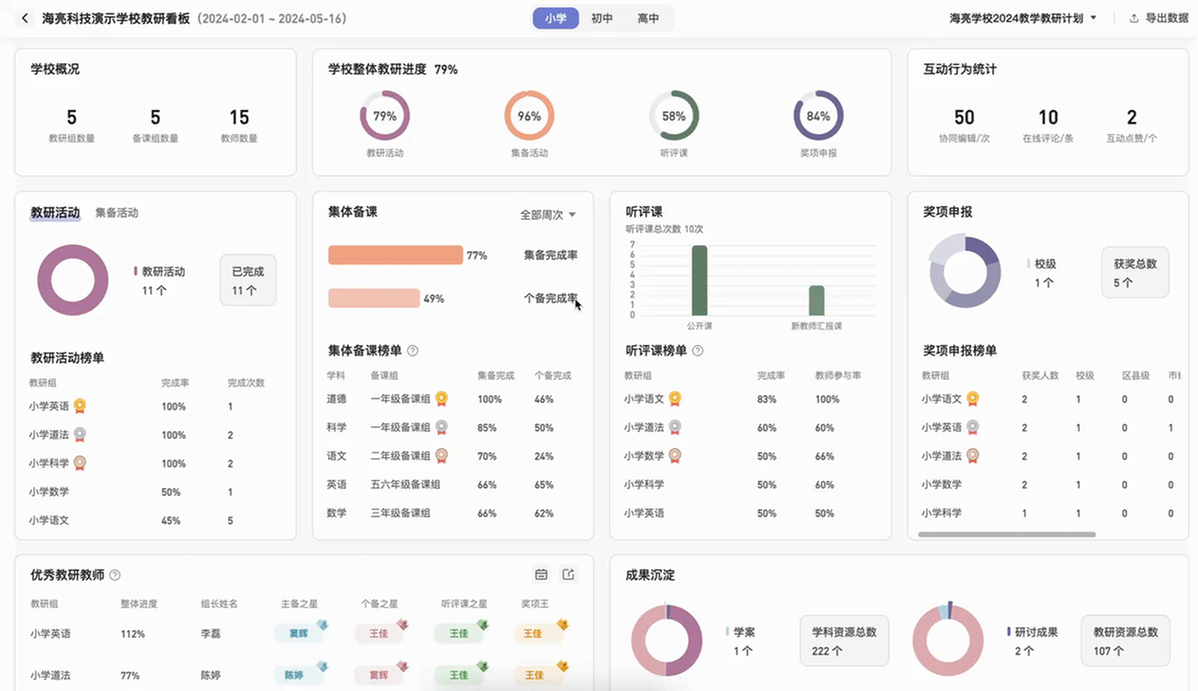Image resolution: width=1198 pixels, height=691 pixels.
Task: Click the 77% 集备完成率 progress bar
Action: click(395, 255)
